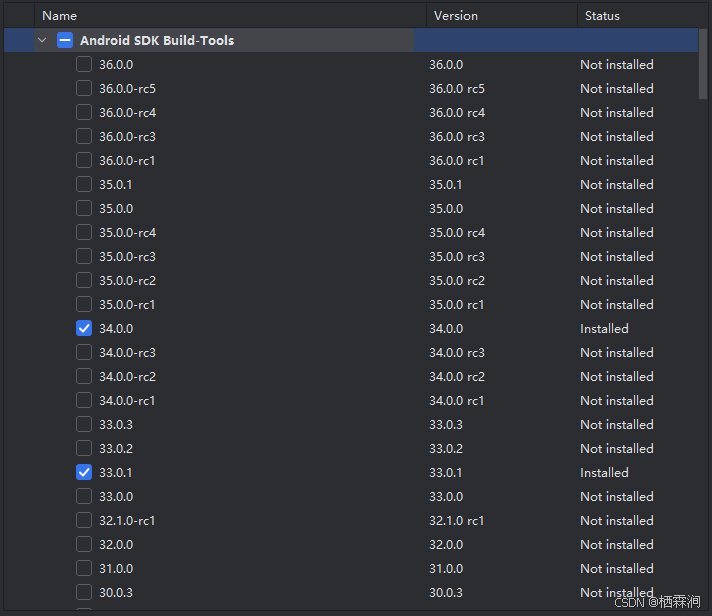Click the name text 34.0.0
The image size is (712, 616).
[116, 329]
